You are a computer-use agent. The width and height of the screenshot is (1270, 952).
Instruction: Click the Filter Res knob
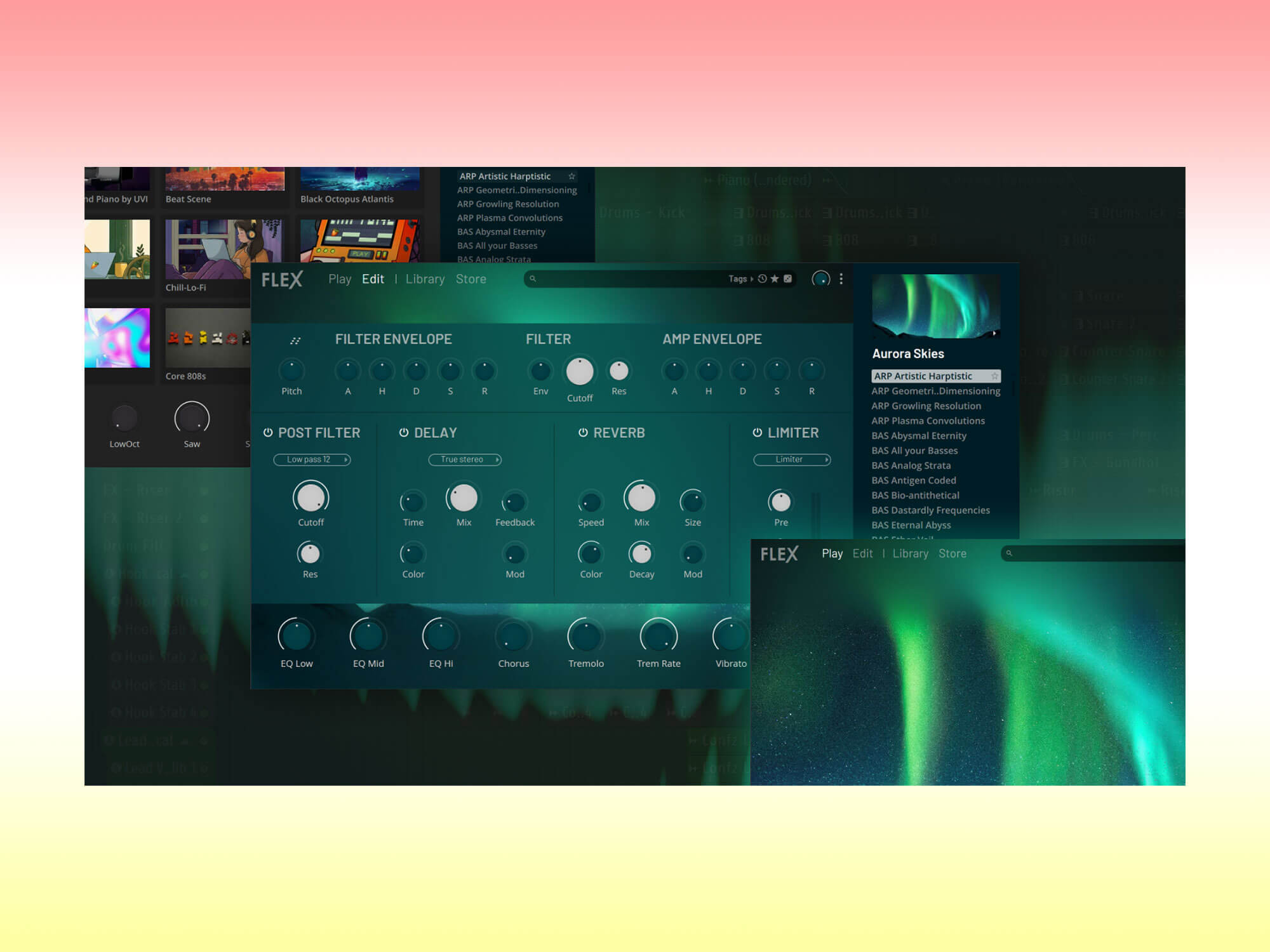619,371
